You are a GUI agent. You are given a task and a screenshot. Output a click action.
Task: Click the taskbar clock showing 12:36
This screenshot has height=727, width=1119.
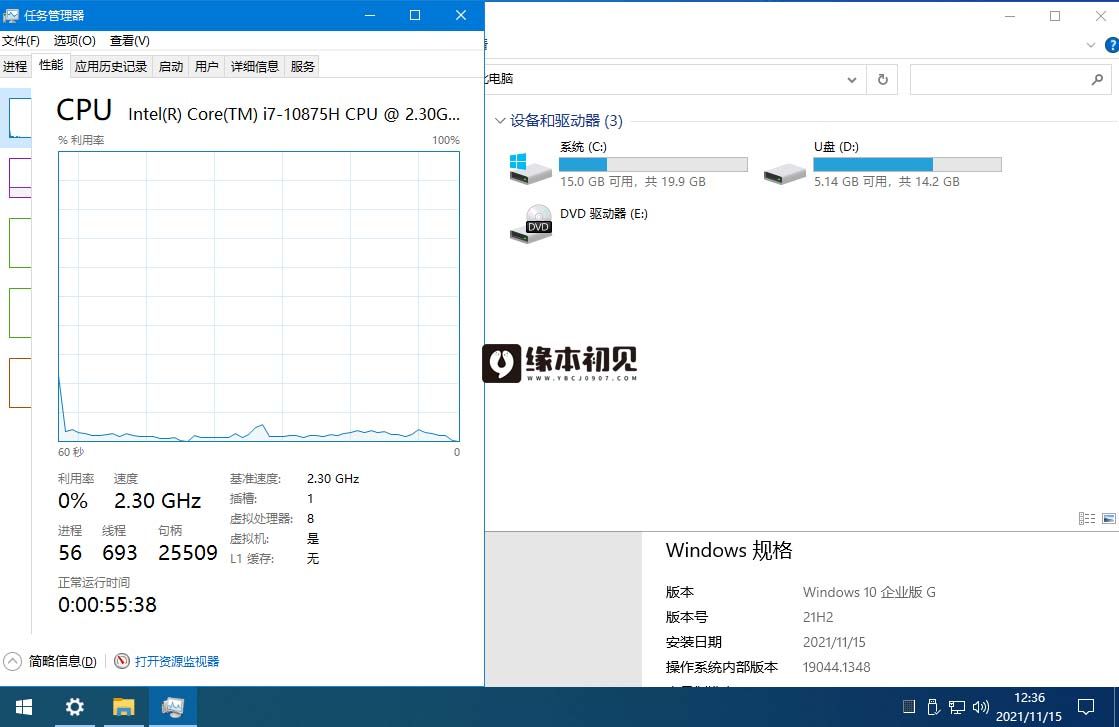pyautogui.click(x=1029, y=707)
